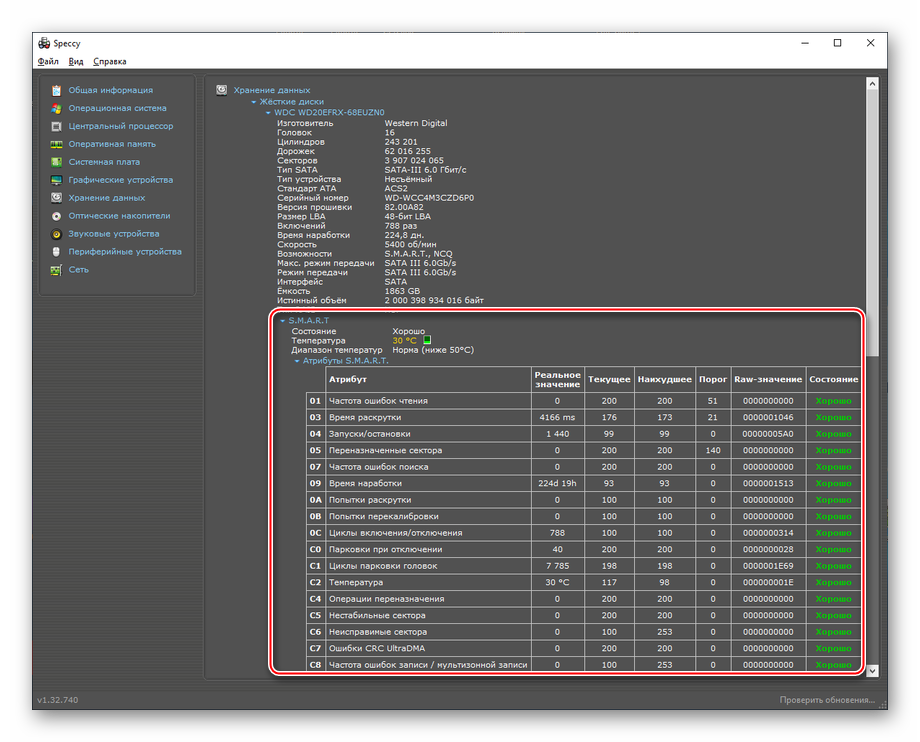Open the Справка menu
The width and height of the screenshot is (920, 742).
click(109, 61)
